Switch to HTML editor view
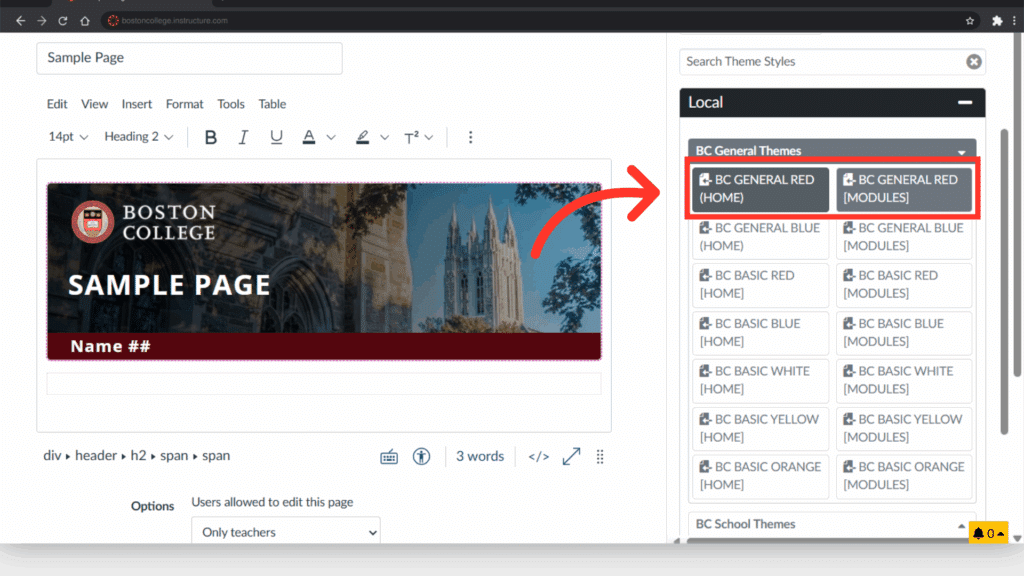 [539, 456]
